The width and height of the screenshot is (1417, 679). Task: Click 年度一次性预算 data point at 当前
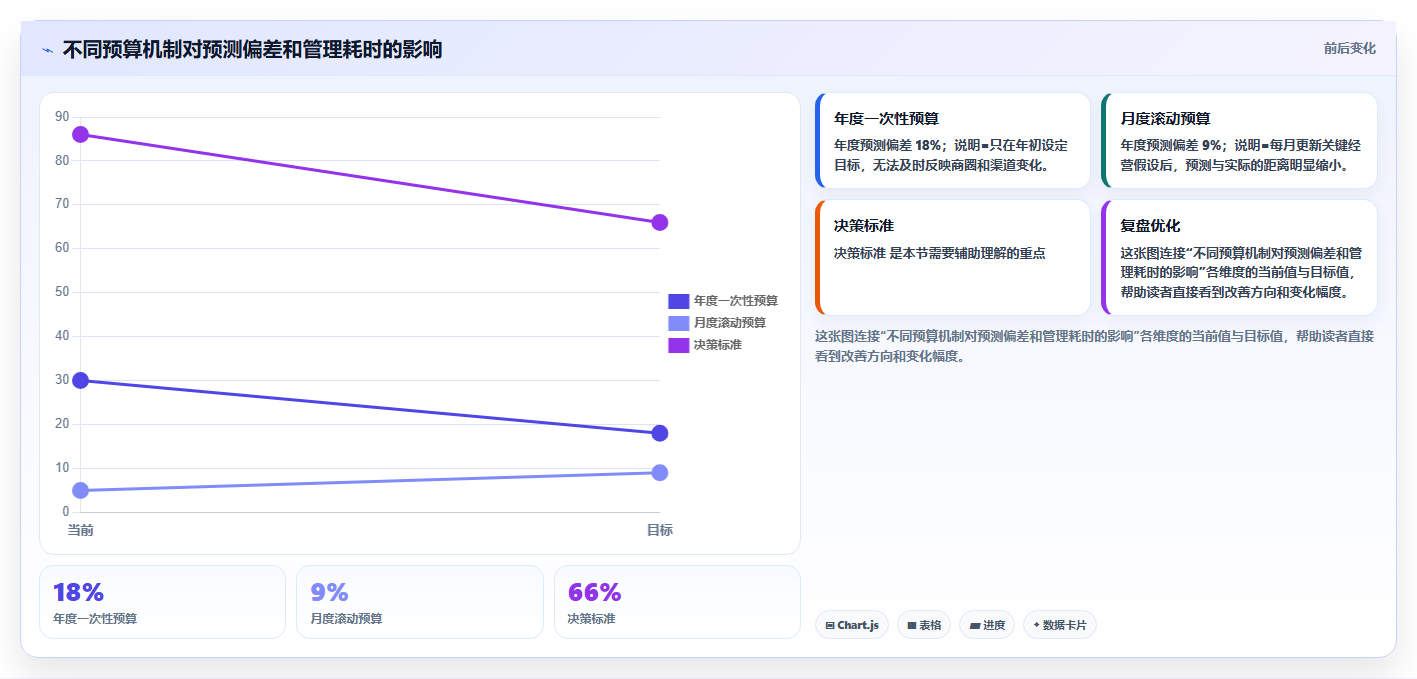point(81,380)
